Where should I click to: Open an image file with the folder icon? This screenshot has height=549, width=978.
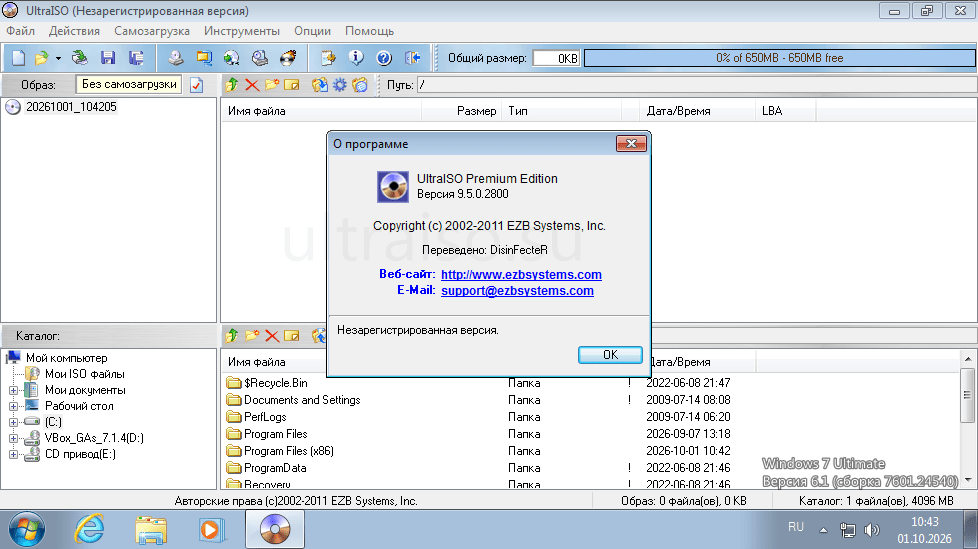pos(41,58)
